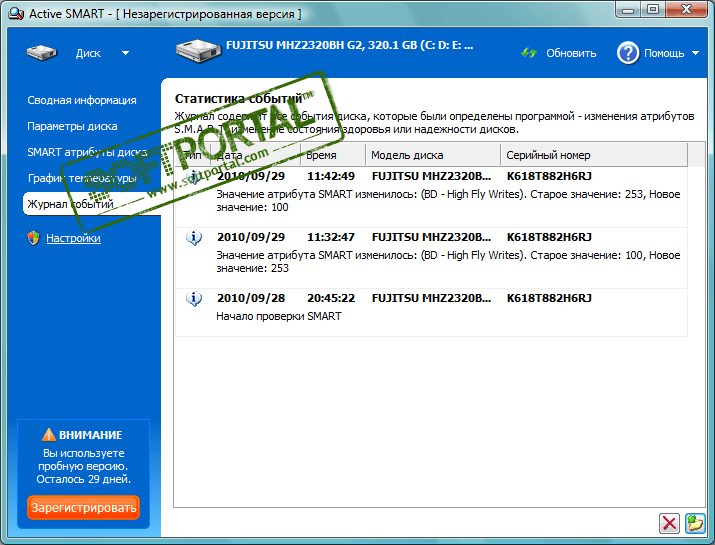
Task: Click Active SMART title bar app icon
Action: click(x=16, y=14)
